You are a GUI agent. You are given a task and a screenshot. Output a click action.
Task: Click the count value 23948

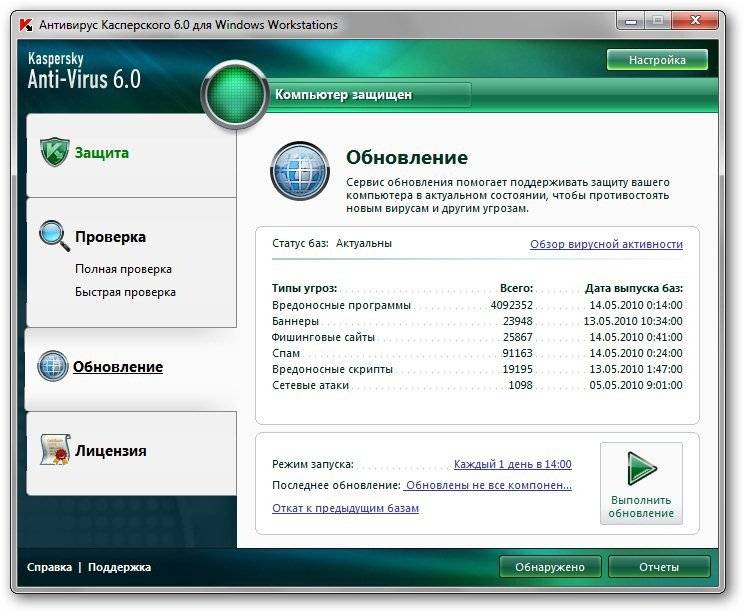(518, 321)
